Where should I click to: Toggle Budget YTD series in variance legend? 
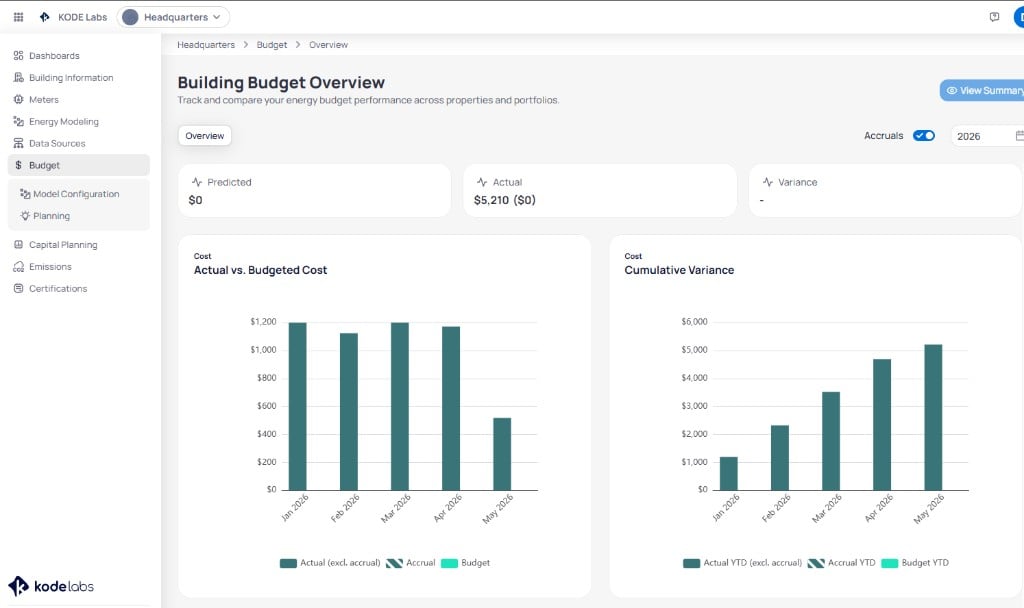tap(915, 563)
